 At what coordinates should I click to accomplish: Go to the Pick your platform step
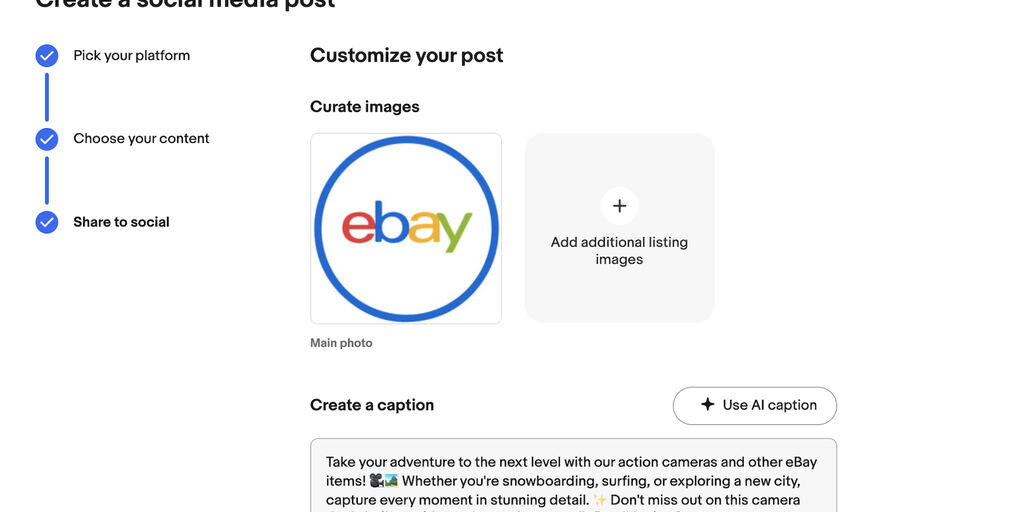[131, 56]
